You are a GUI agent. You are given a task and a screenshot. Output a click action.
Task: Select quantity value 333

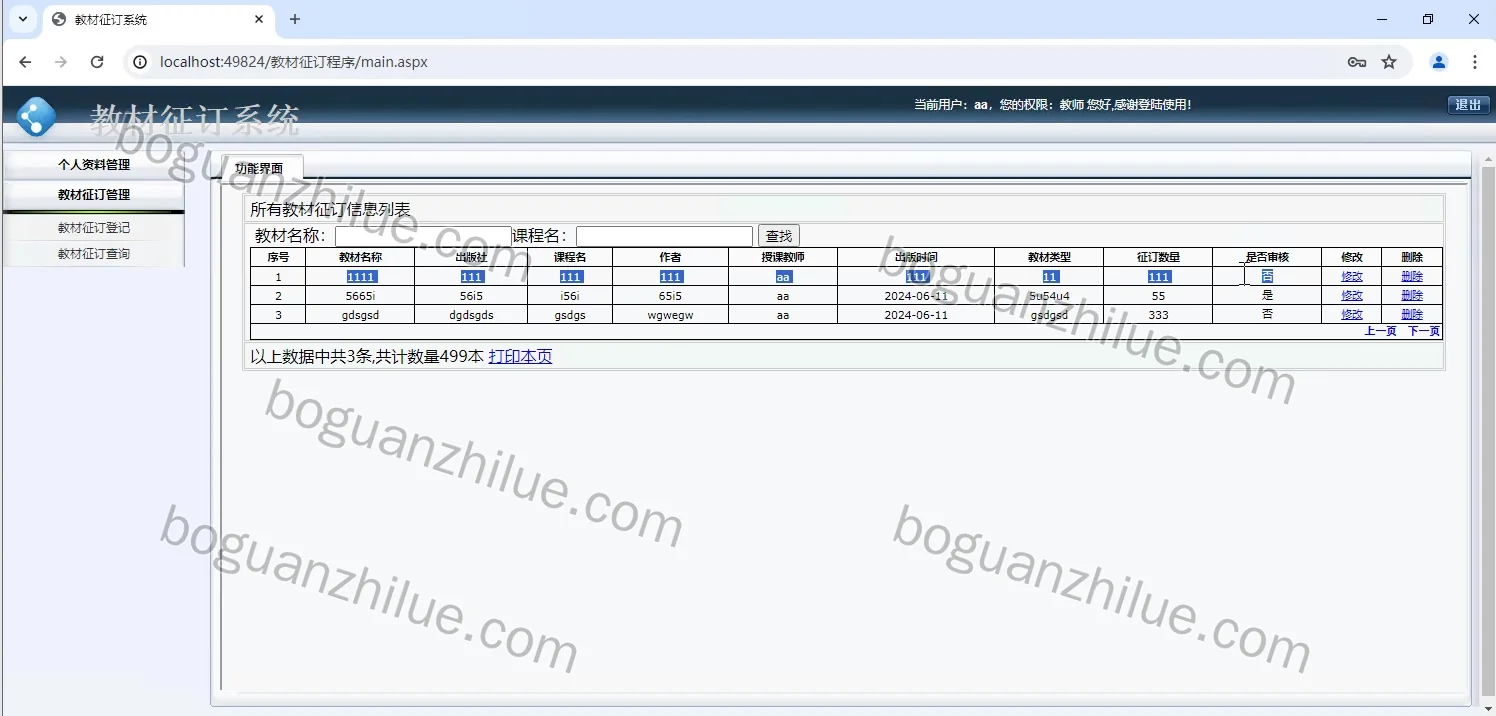click(1158, 315)
